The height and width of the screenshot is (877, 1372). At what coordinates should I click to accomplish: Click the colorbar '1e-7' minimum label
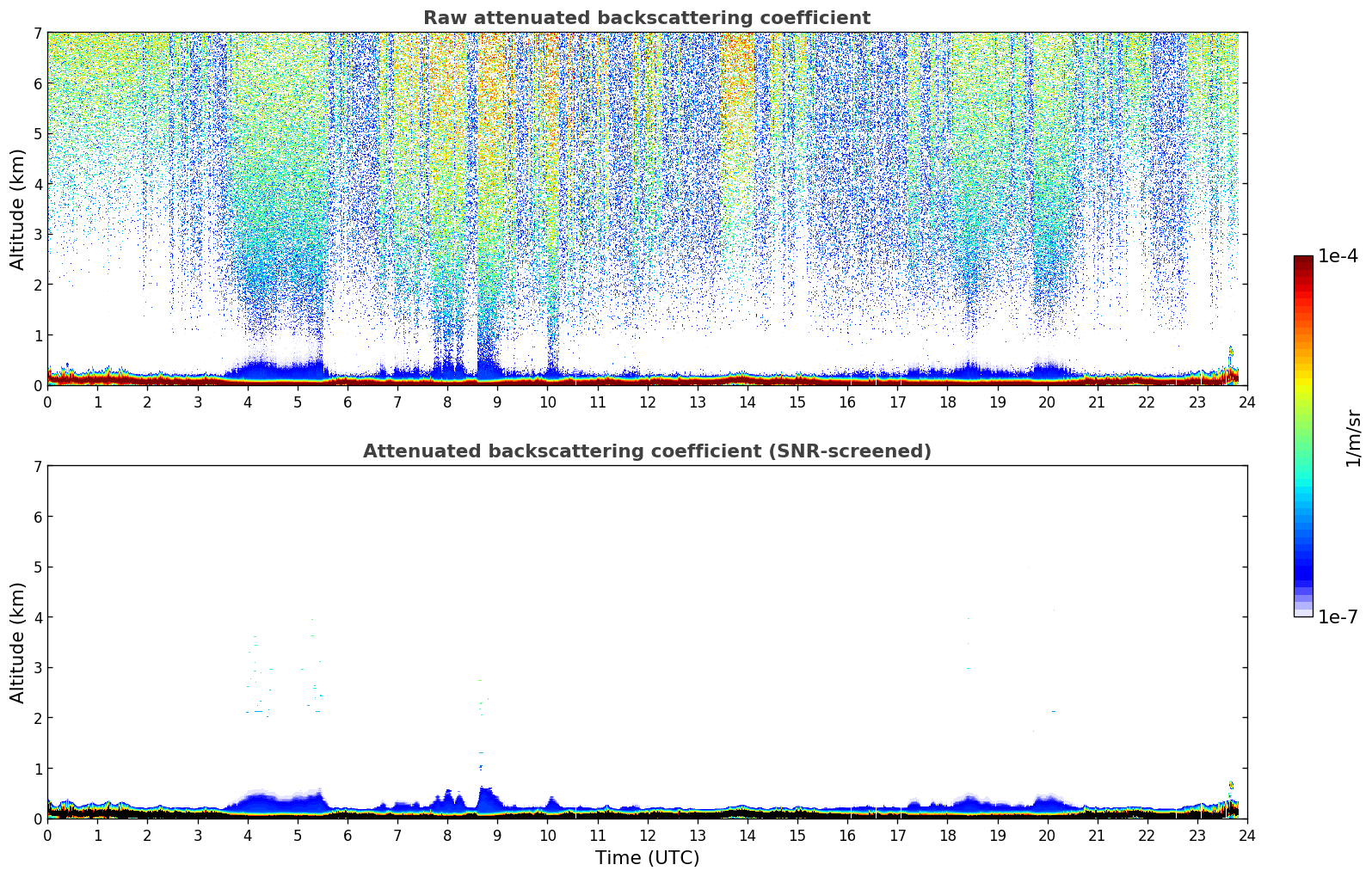pos(1338,617)
